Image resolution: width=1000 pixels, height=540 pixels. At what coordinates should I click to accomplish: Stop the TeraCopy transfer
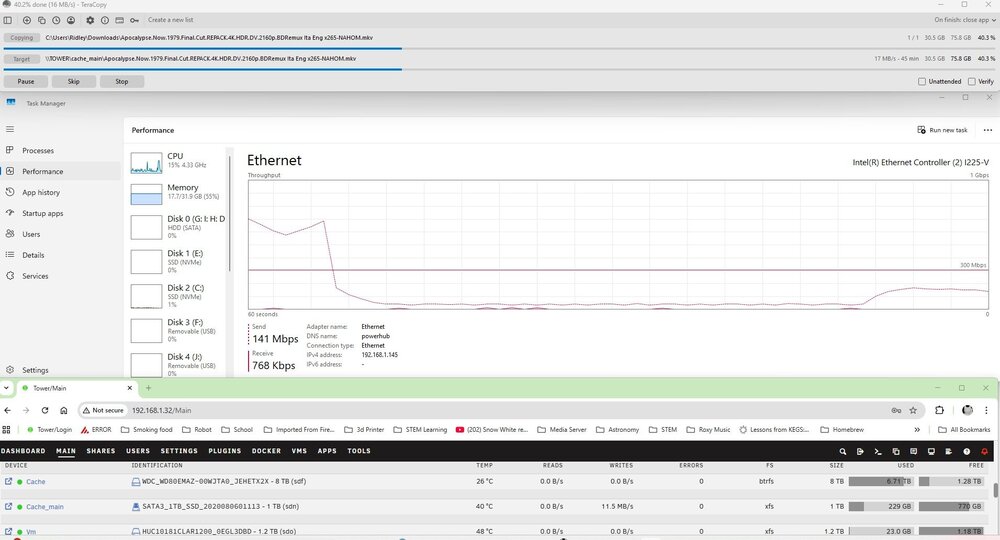122,82
